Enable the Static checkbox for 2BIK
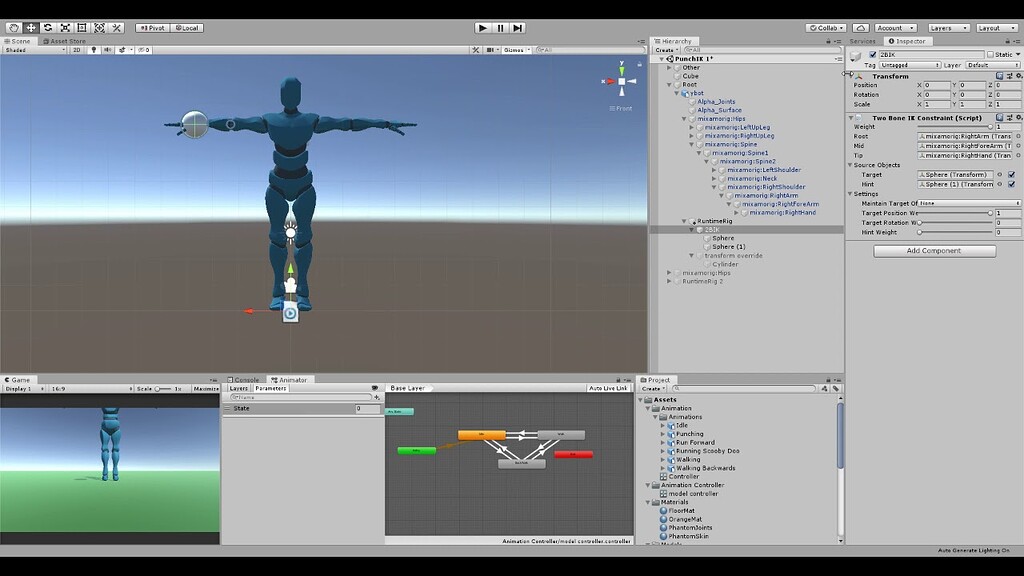This screenshot has width=1024, height=576. click(992, 53)
